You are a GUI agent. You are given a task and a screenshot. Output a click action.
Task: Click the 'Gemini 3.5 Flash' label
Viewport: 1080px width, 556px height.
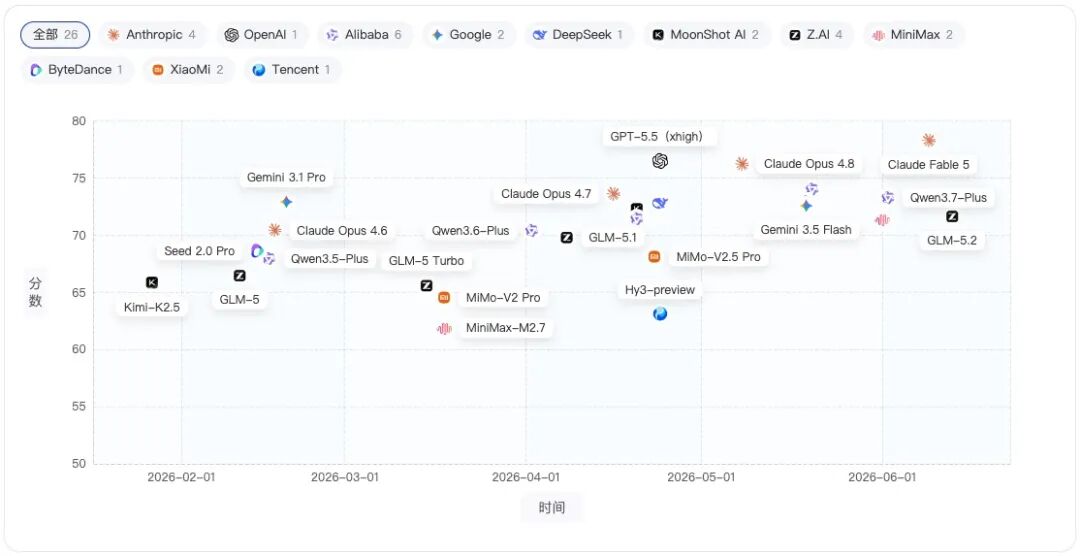806,229
